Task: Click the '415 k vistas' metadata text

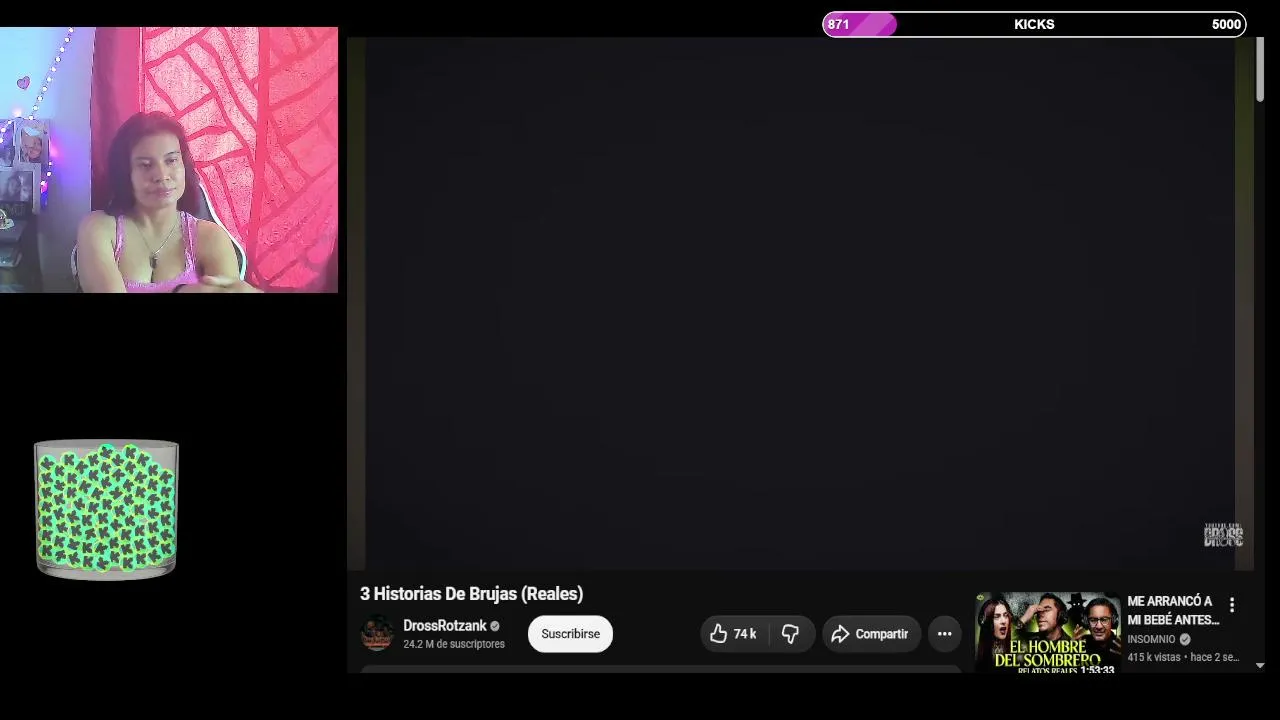Action: coord(1155,657)
